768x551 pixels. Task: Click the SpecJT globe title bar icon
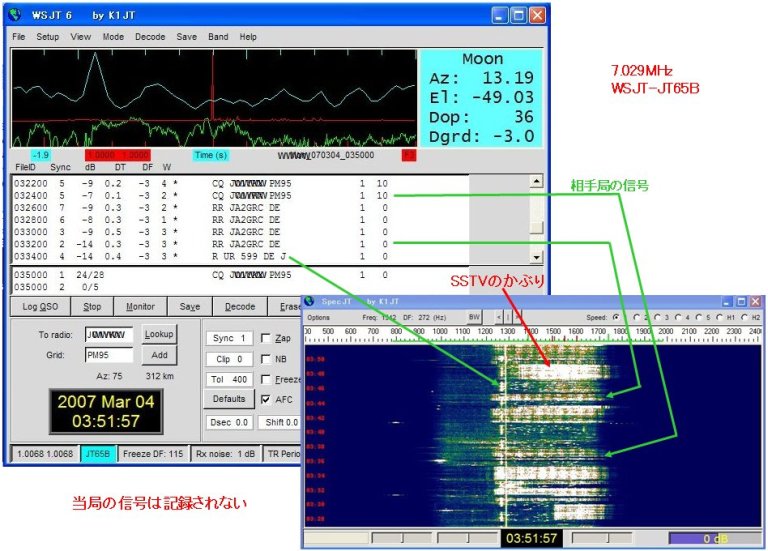point(310,301)
